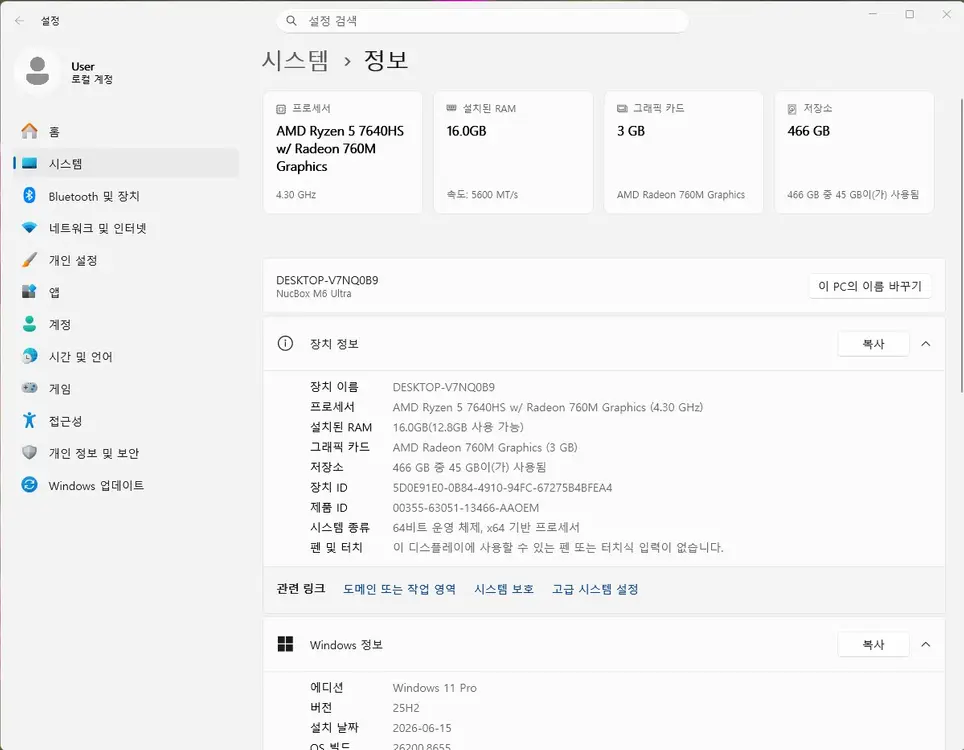Click the Bluetooth icon in sidebar
The height and width of the screenshot is (750, 964).
[29, 195]
